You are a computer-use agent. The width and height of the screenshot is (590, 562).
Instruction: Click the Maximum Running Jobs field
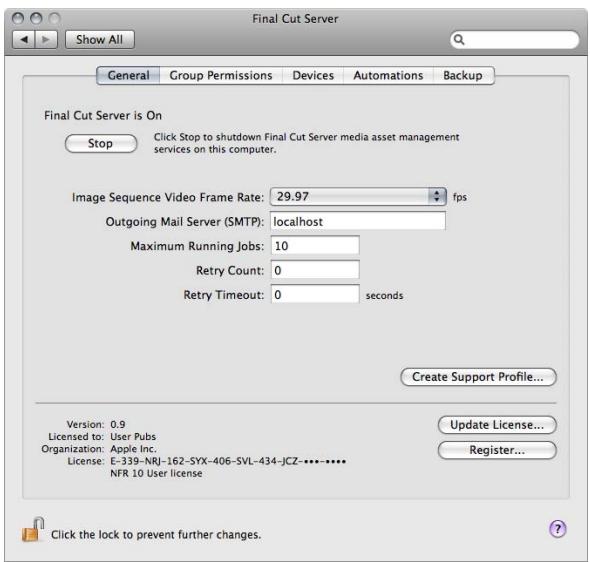[x=315, y=246]
